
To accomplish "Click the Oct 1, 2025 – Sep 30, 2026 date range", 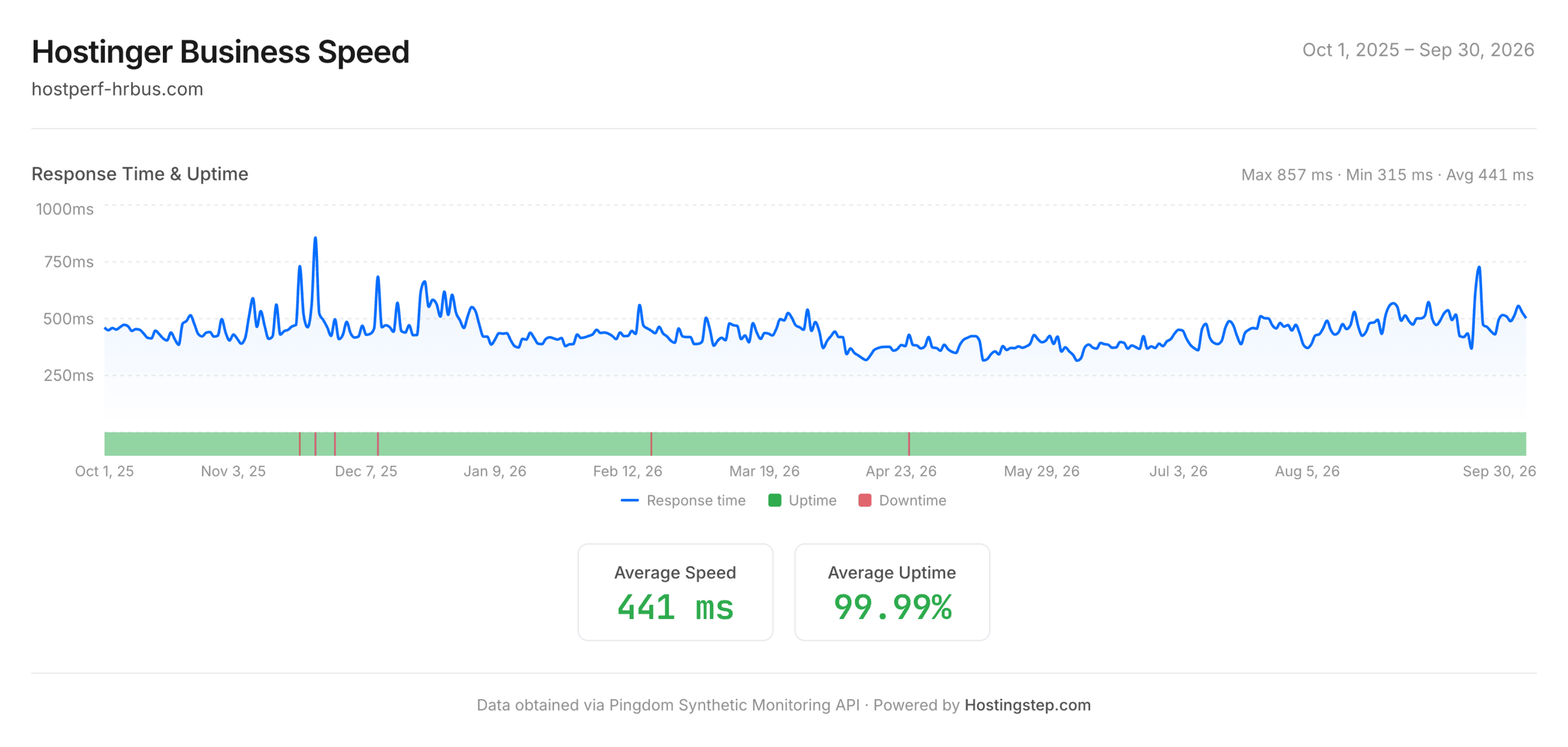I will (1418, 50).
